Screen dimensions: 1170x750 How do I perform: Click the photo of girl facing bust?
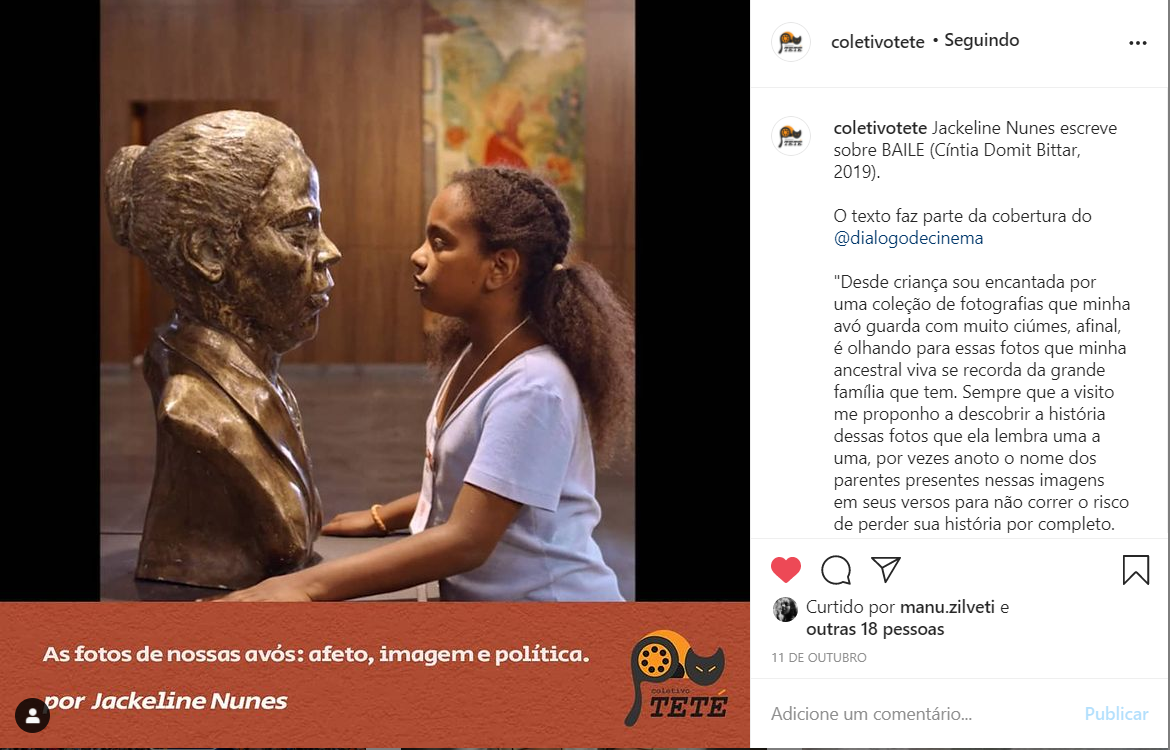(x=367, y=300)
